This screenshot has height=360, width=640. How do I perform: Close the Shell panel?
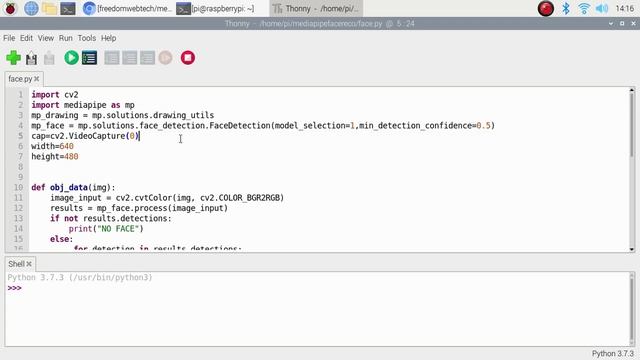pos(29,264)
